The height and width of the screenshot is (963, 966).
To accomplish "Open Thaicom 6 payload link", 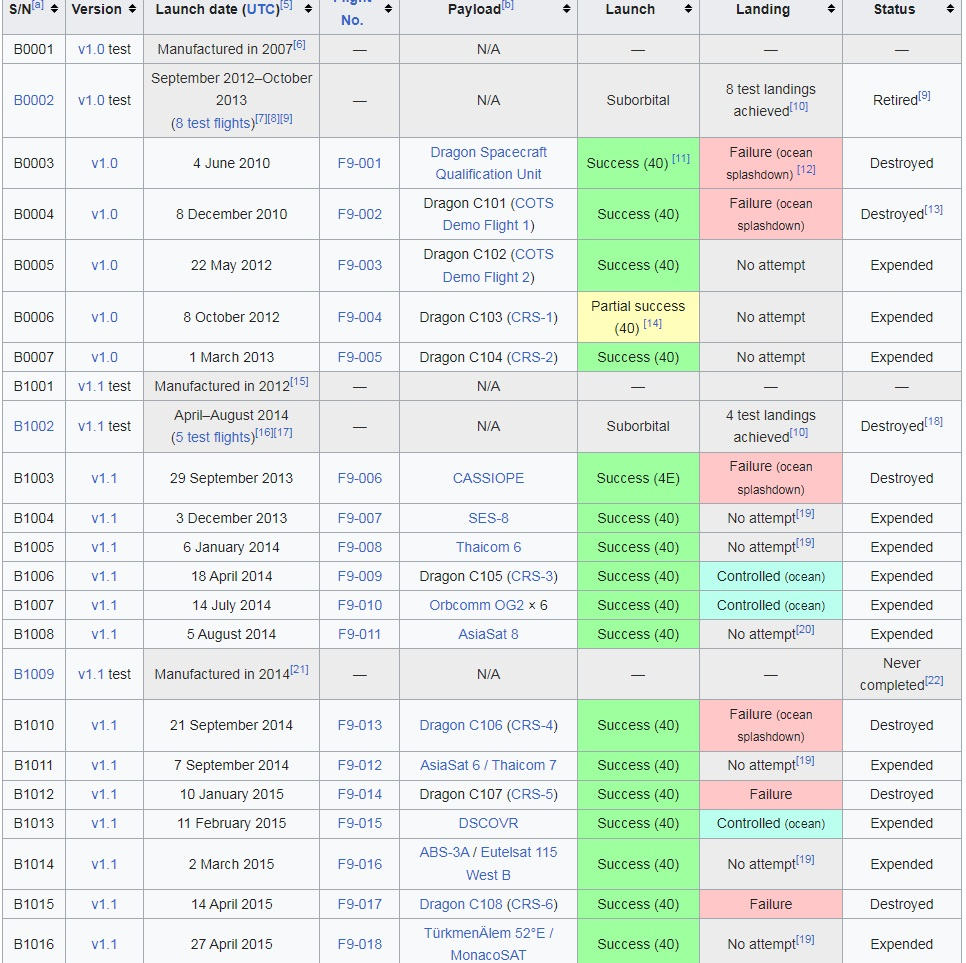I will pyautogui.click(x=489, y=547).
